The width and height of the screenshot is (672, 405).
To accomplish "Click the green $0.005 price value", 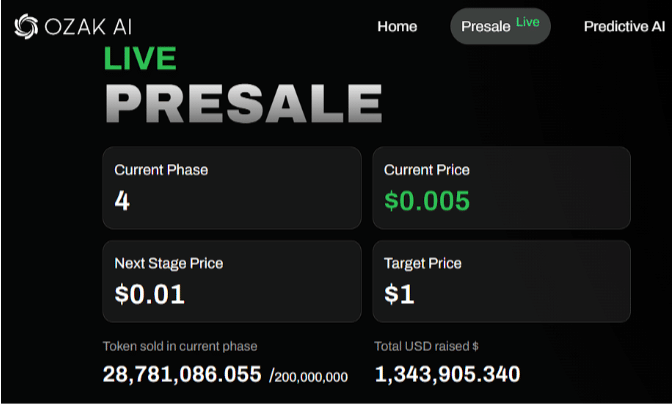I will pyautogui.click(x=427, y=201).
